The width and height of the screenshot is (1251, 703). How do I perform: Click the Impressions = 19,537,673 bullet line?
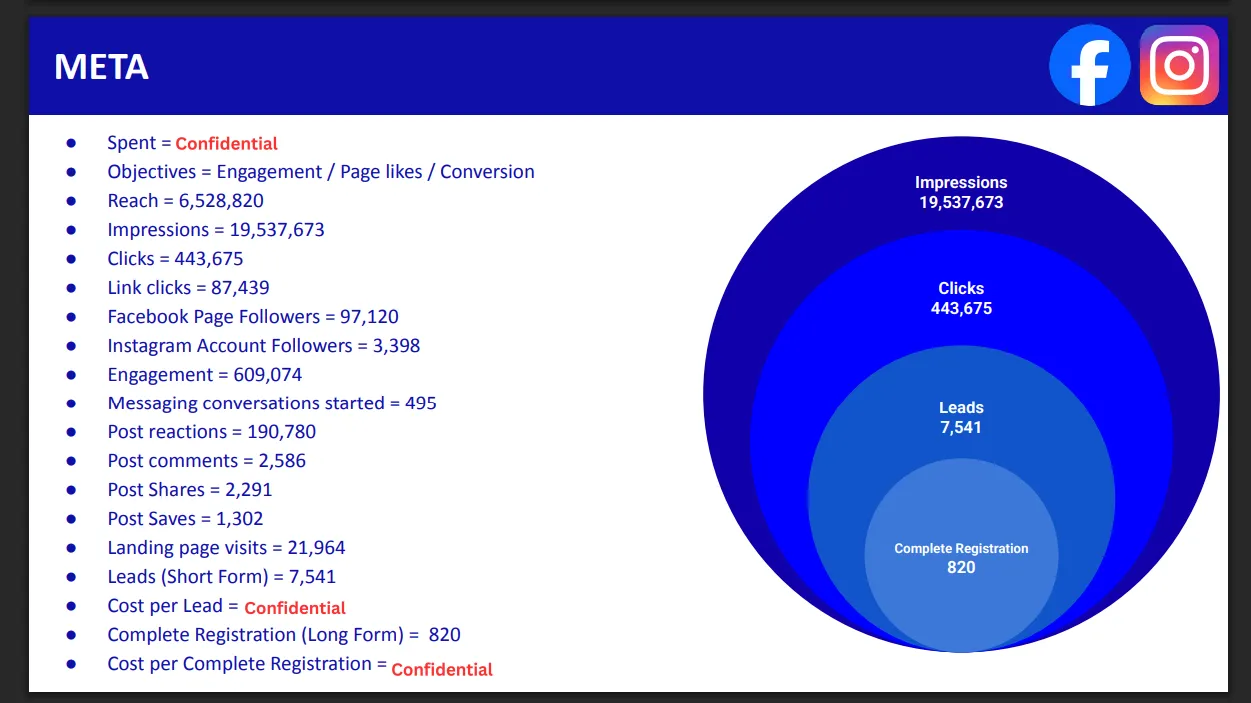pos(216,230)
